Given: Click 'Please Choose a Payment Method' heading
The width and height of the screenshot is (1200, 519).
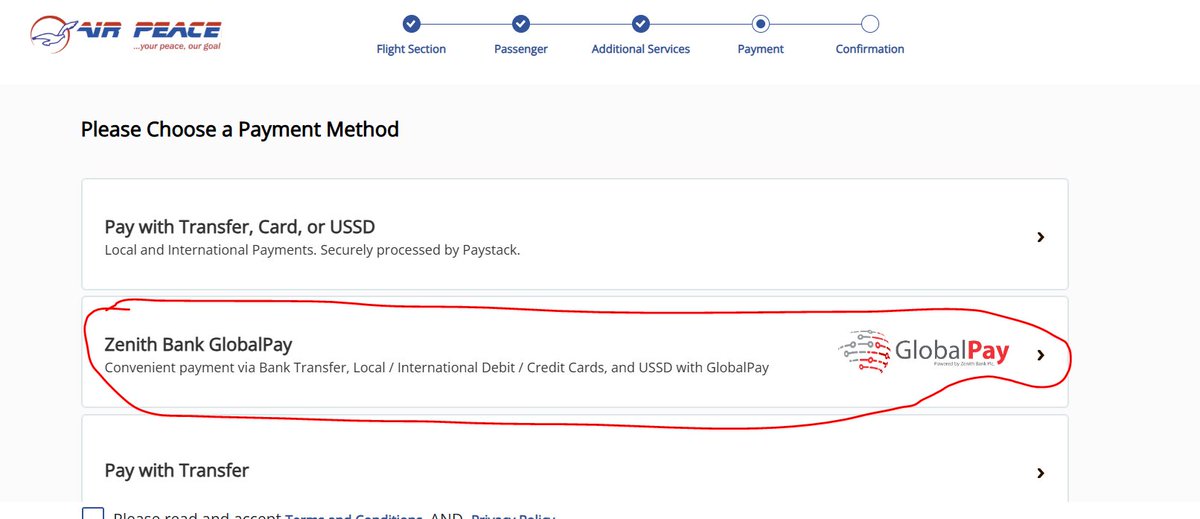Looking at the screenshot, I should (240, 129).
